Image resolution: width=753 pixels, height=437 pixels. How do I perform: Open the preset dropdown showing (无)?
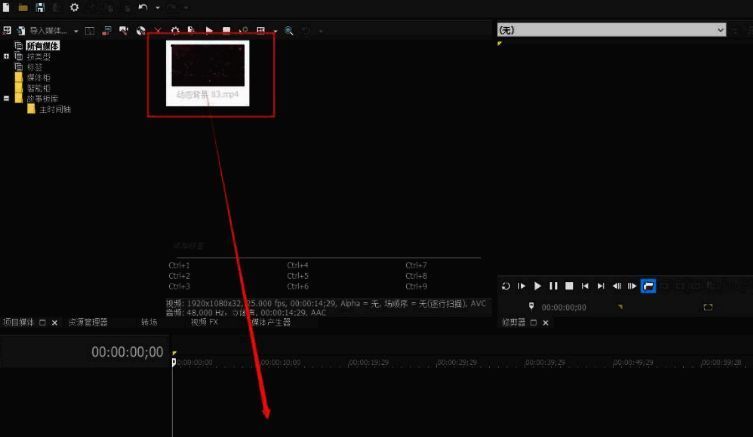pos(611,30)
